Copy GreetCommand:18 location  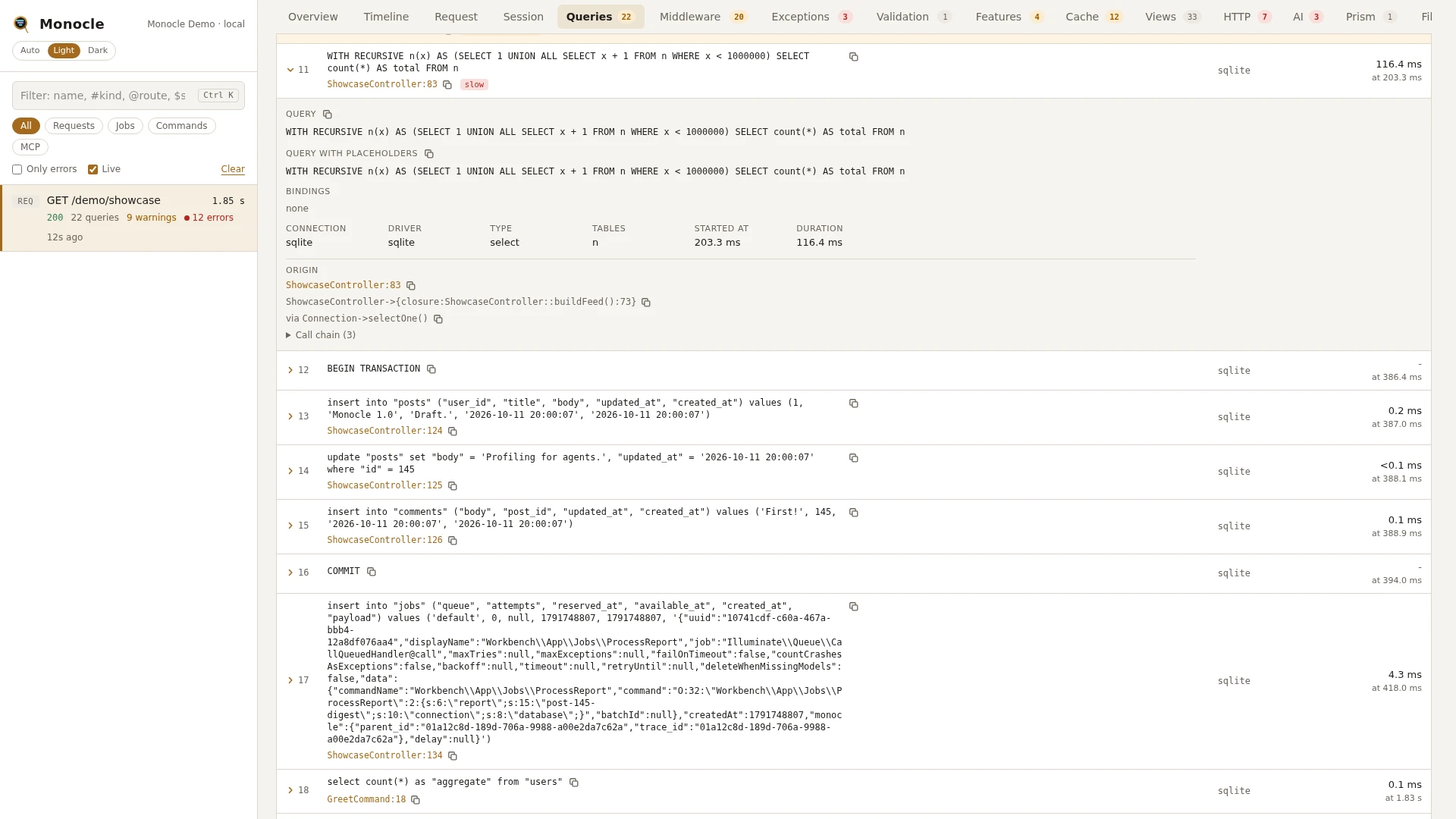click(416, 800)
